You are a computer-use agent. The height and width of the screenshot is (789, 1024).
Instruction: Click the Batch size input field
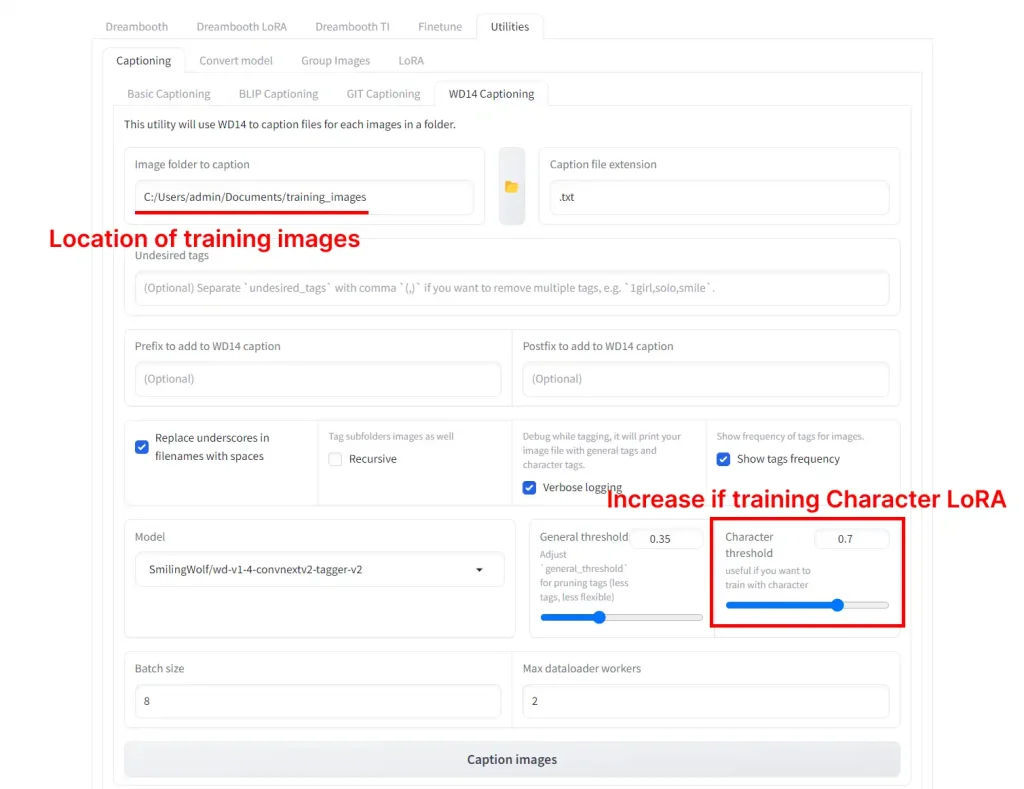tap(312, 701)
